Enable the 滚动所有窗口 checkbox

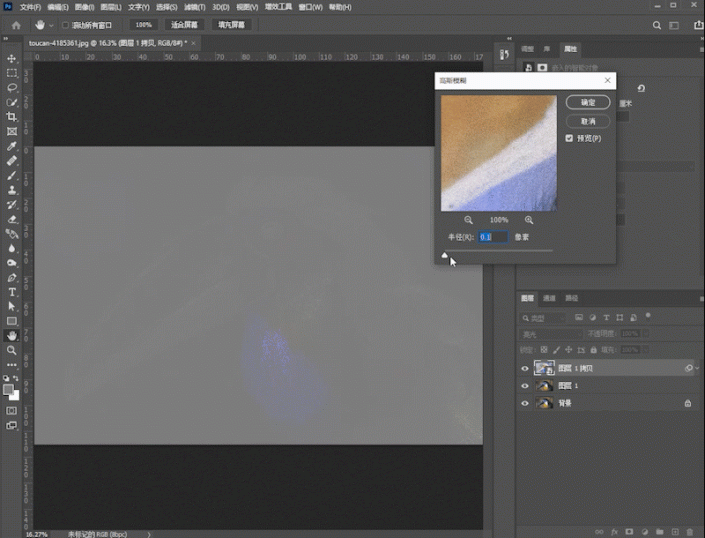point(66,24)
